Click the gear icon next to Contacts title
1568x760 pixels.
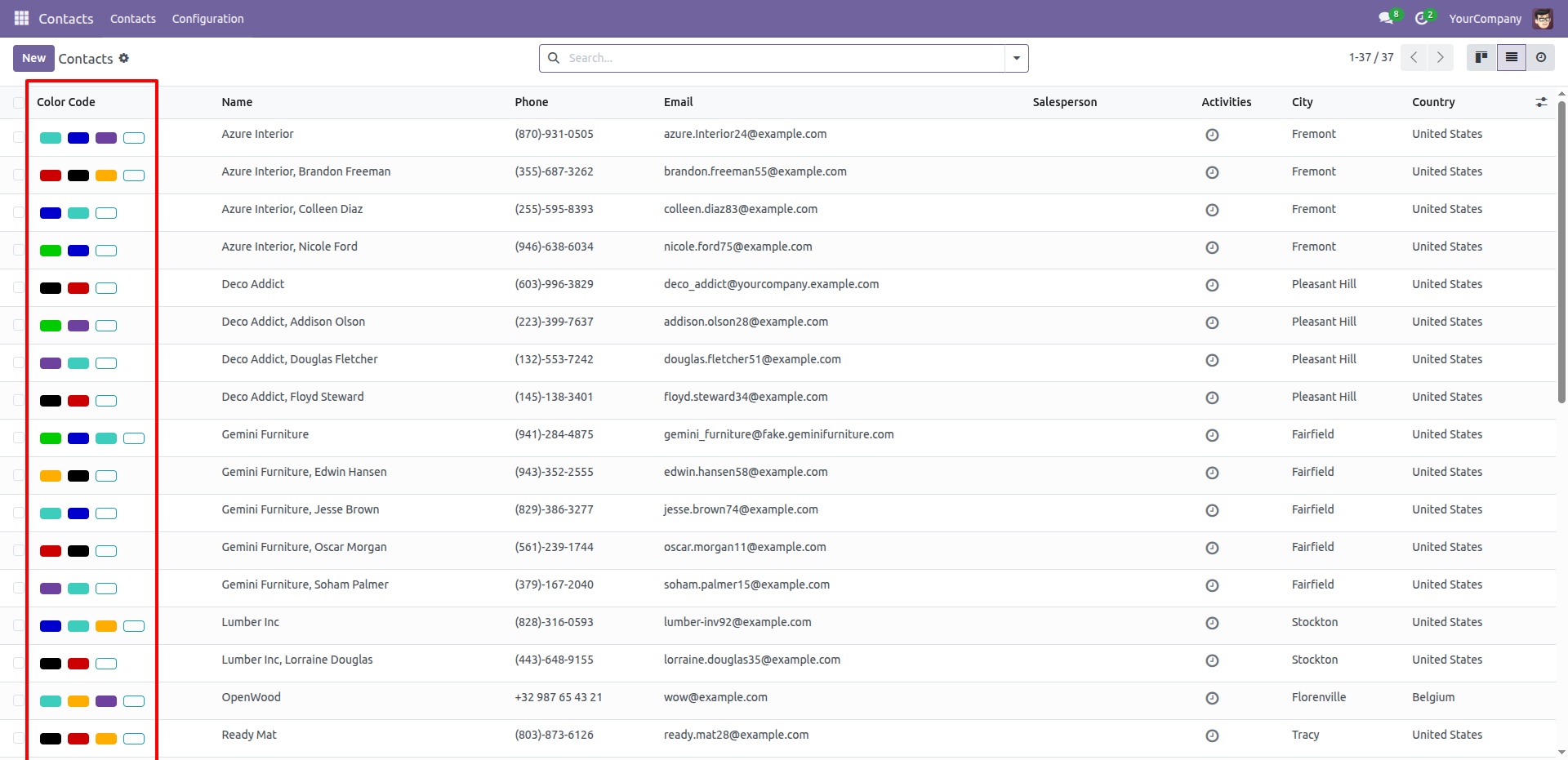[x=124, y=58]
